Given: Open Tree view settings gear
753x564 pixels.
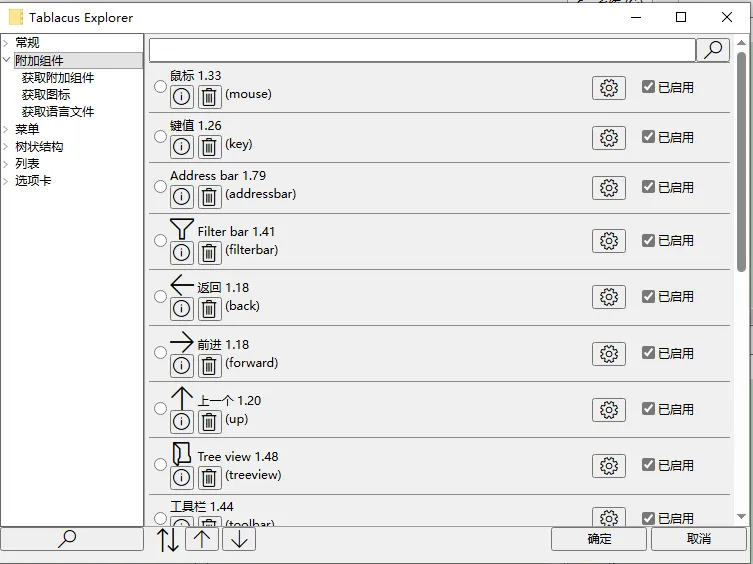Looking at the screenshot, I should click(x=609, y=466).
